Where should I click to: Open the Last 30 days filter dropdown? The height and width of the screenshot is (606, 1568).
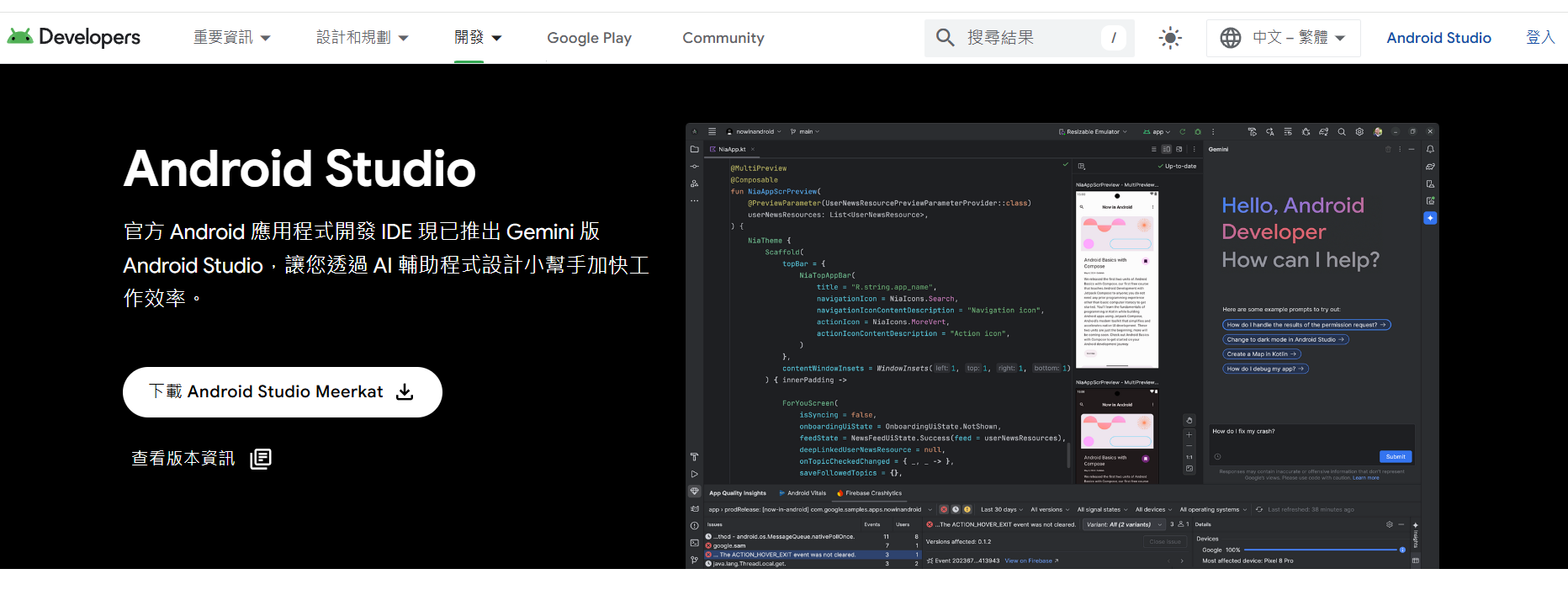(x=1002, y=509)
